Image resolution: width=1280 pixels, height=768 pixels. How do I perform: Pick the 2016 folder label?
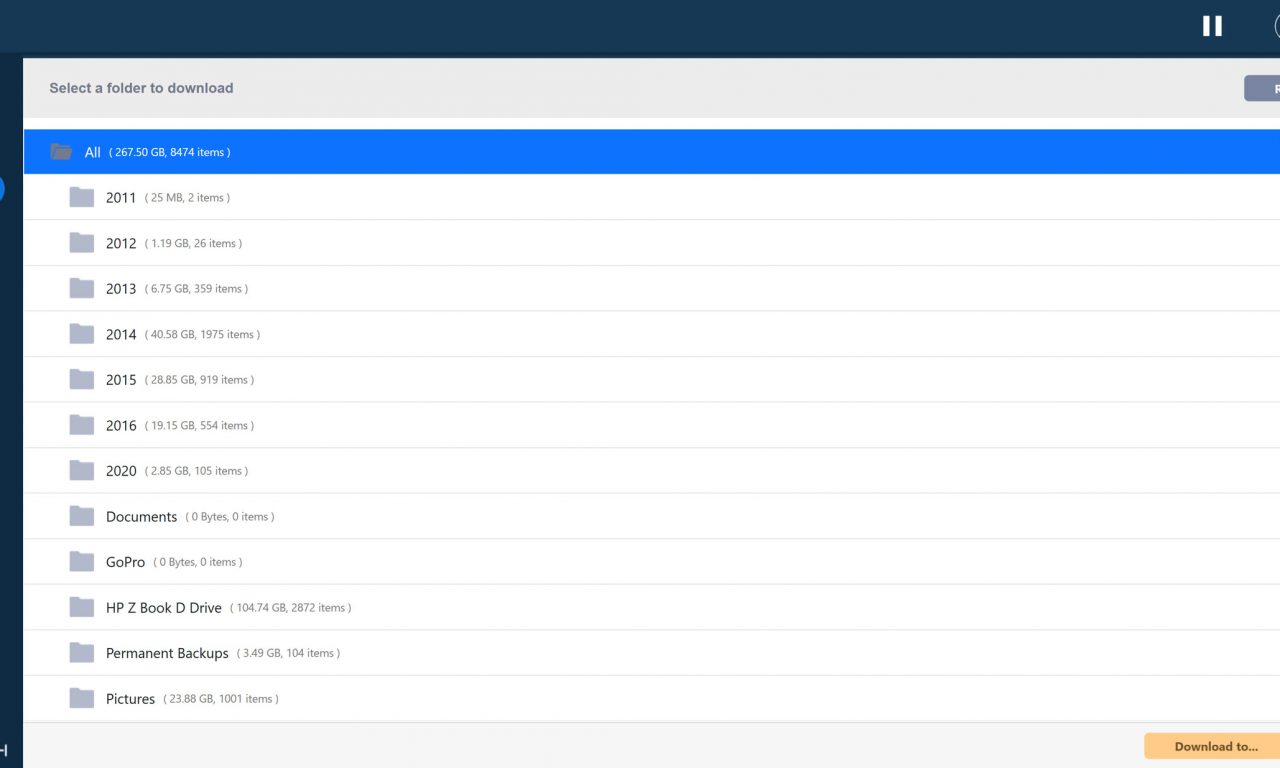pyautogui.click(x=121, y=425)
